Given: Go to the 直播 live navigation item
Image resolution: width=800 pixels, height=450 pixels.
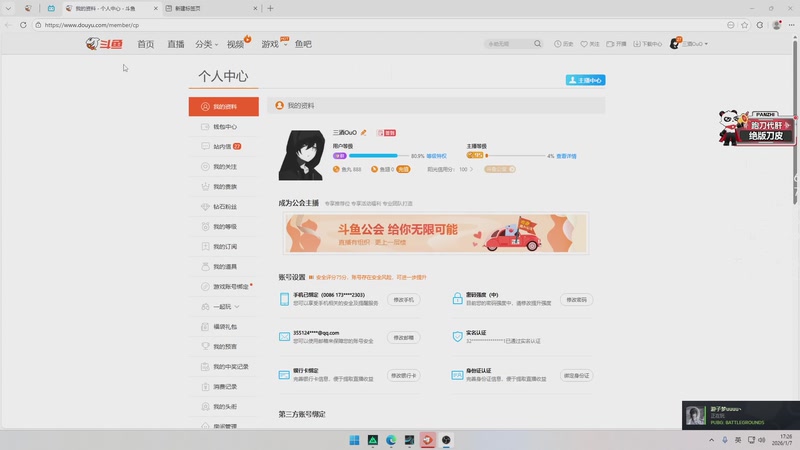Looking at the screenshot, I should [176, 44].
